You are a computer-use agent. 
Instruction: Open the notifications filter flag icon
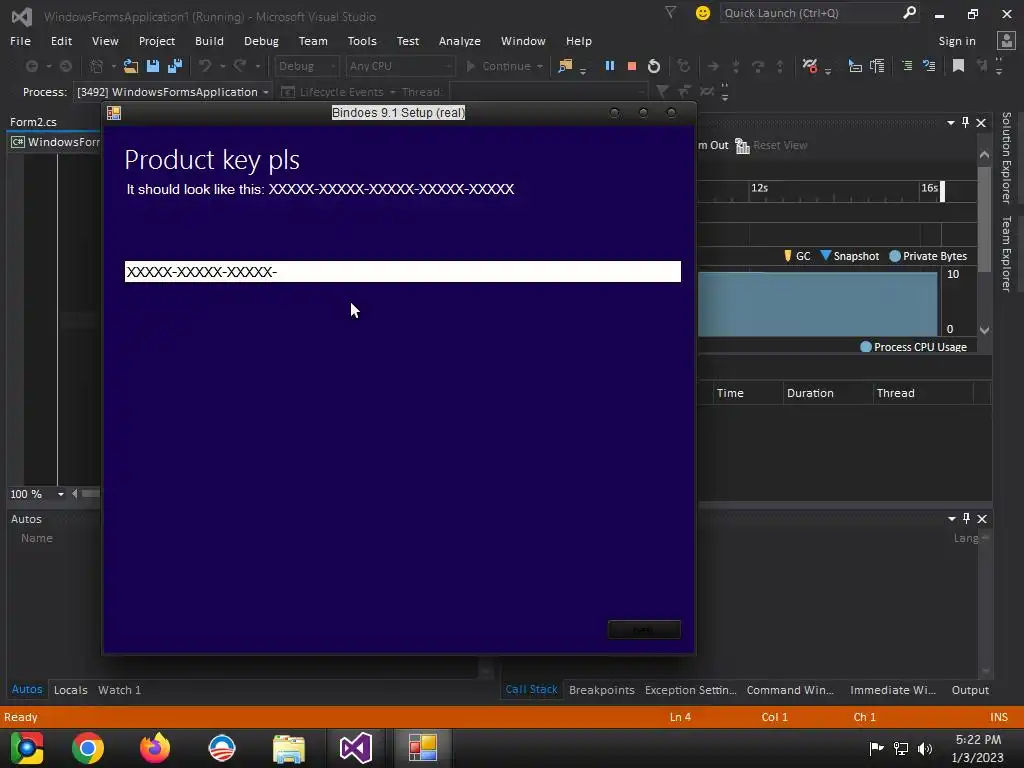coord(670,12)
